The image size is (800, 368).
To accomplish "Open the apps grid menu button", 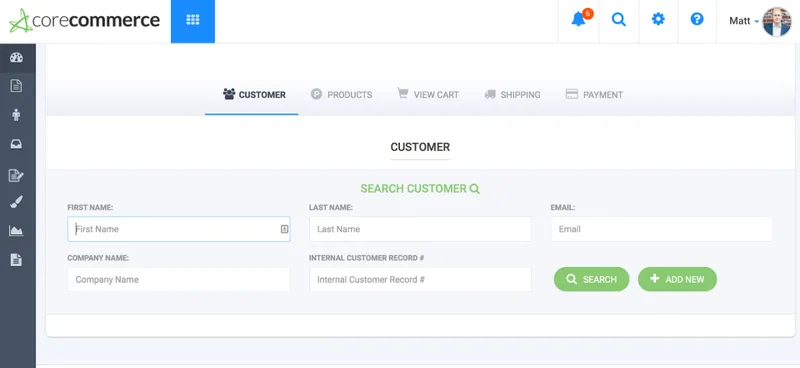I will pyautogui.click(x=193, y=21).
